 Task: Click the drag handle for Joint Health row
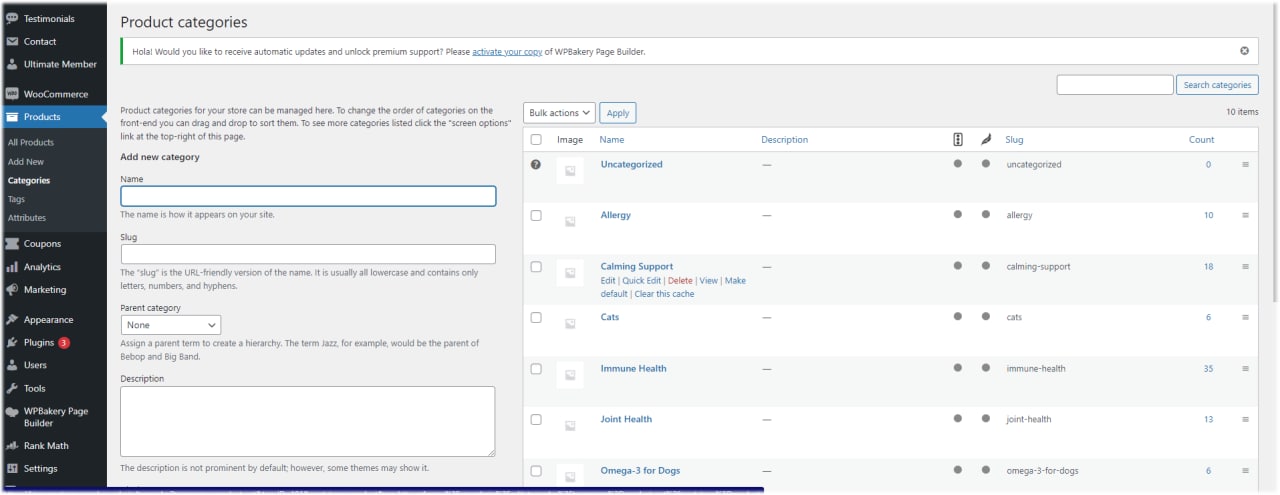coord(1245,419)
